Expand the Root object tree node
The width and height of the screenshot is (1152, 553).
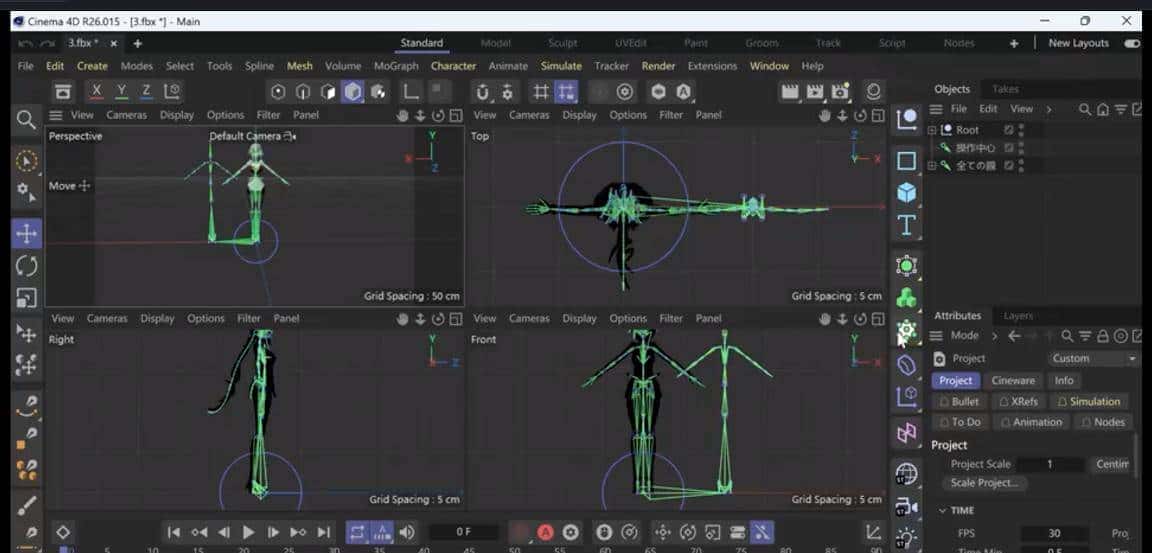pos(932,130)
